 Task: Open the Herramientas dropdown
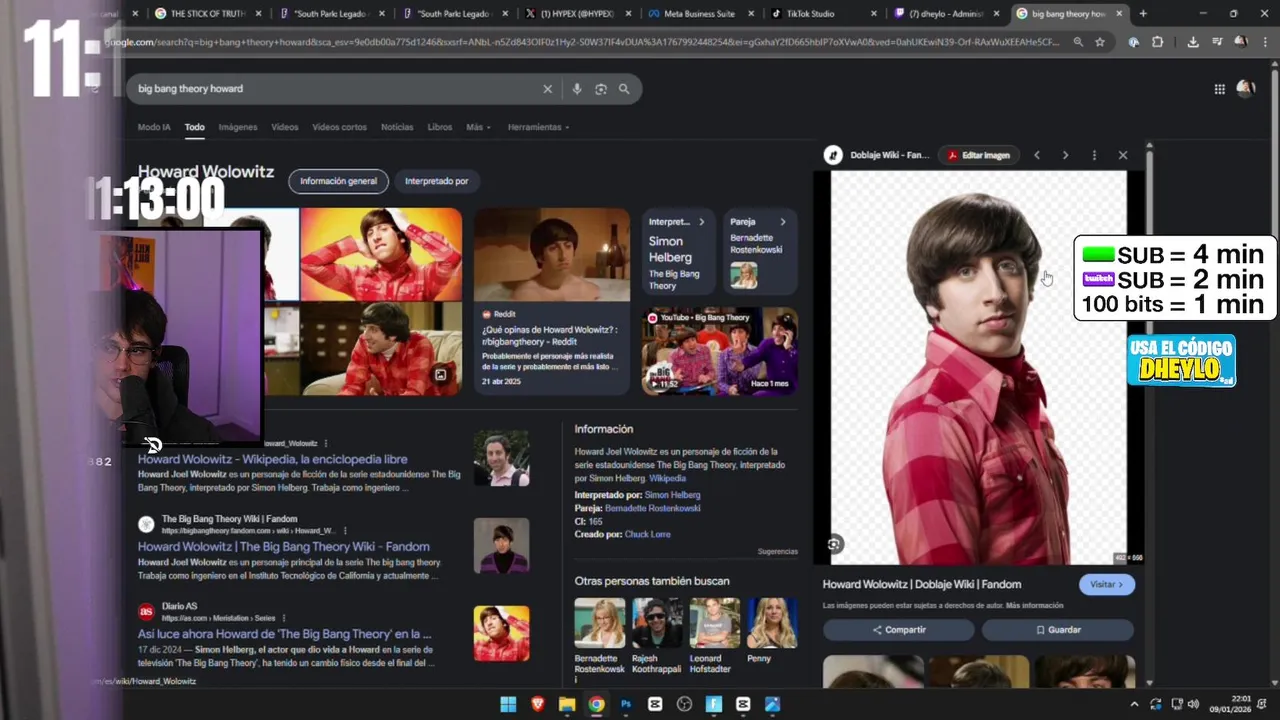click(x=538, y=127)
